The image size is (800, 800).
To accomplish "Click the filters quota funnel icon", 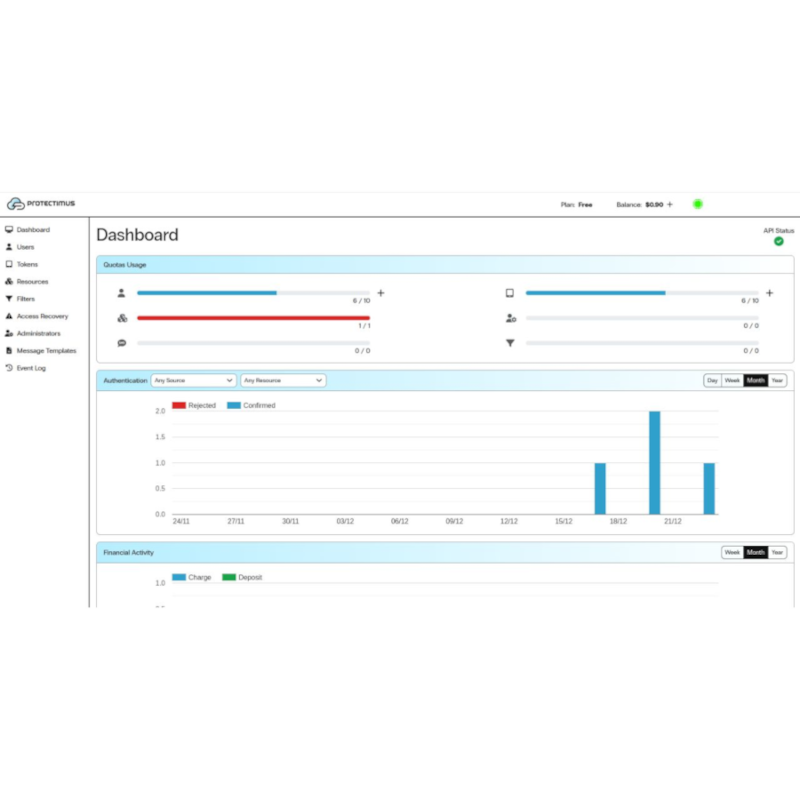I will click(x=510, y=343).
